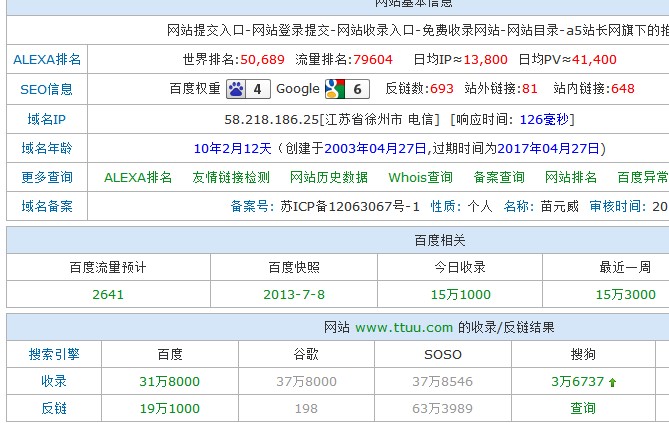Click the 查询 link in the 搜狗 column
This screenshot has width=669, height=423.
(x=583, y=408)
